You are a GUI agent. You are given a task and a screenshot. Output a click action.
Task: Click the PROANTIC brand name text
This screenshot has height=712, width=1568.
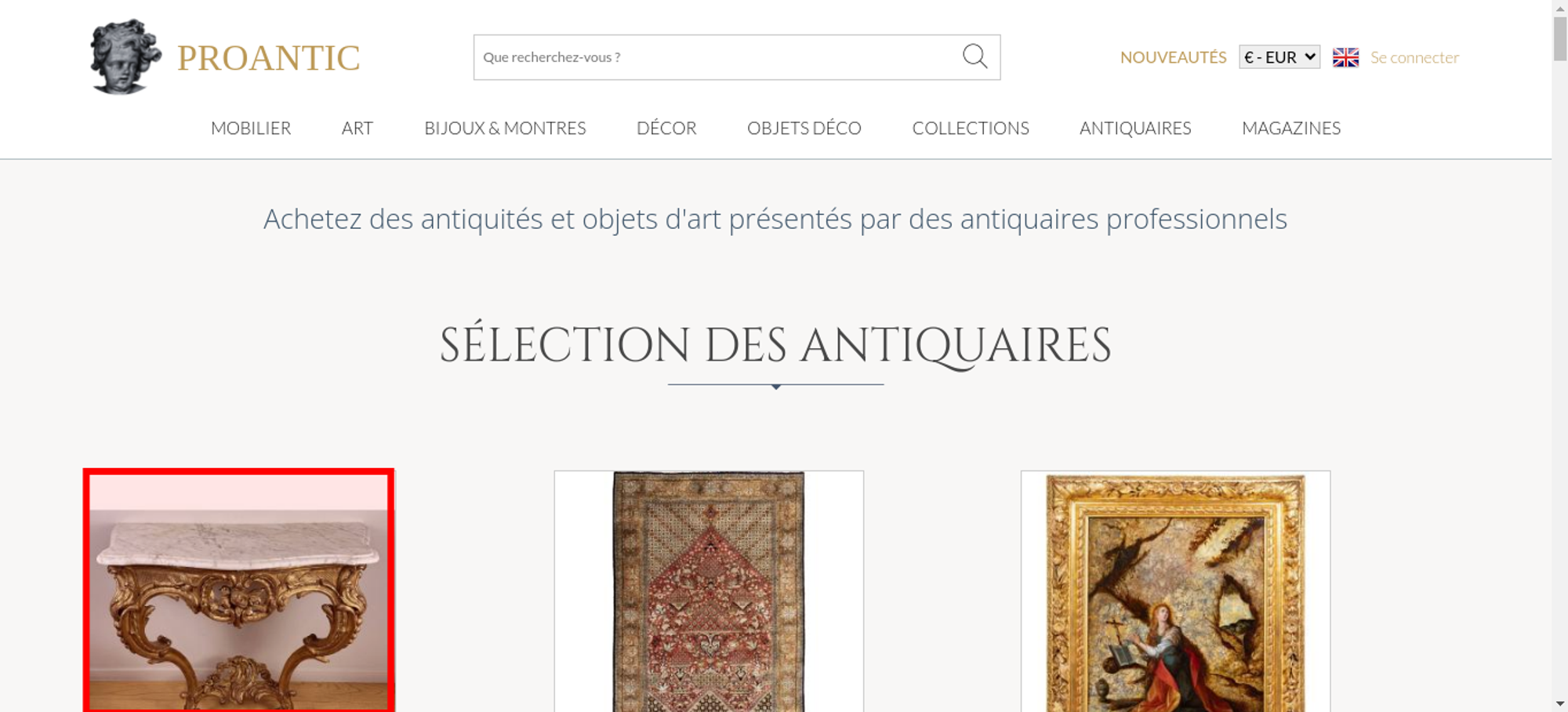268,58
